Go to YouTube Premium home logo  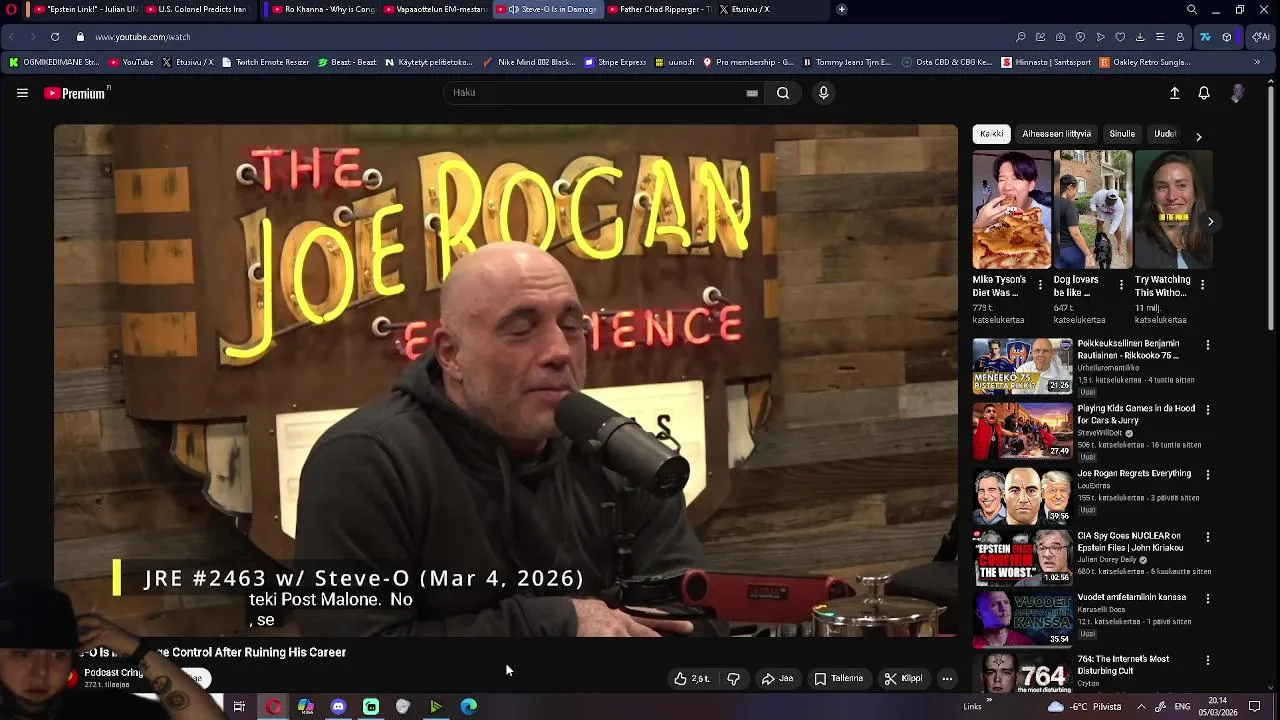point(77,93)
